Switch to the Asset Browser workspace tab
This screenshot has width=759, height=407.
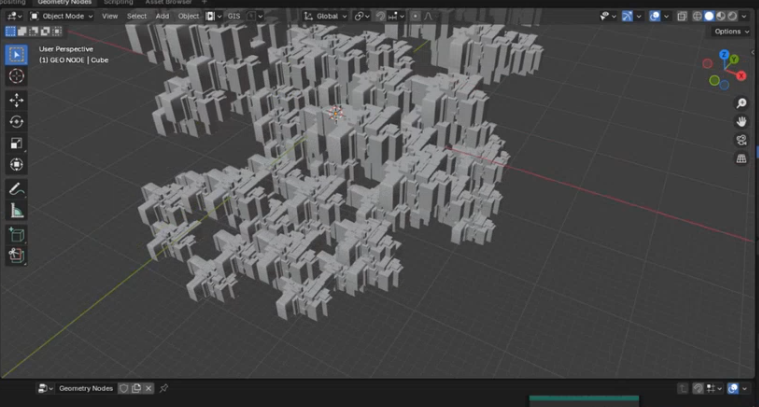[x=168, y=2]
